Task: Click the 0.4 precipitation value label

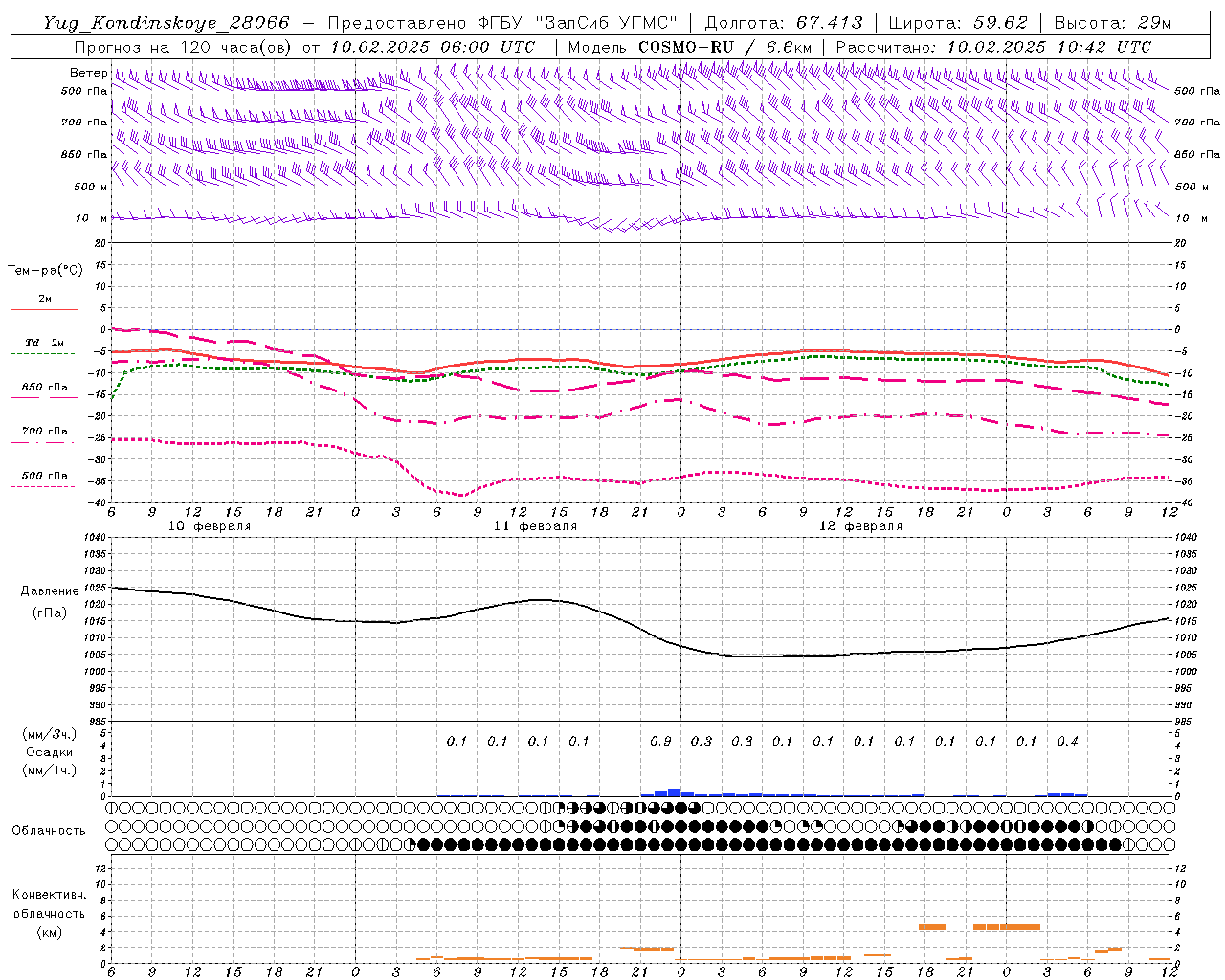Action: [1067, 741]
